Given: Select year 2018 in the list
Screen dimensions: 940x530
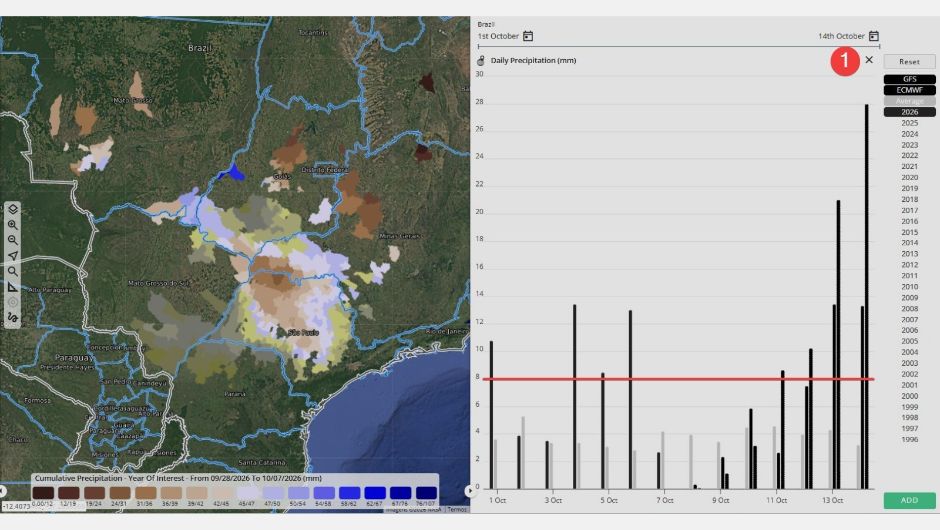Looking at the screenshot, I should point(909,199).
